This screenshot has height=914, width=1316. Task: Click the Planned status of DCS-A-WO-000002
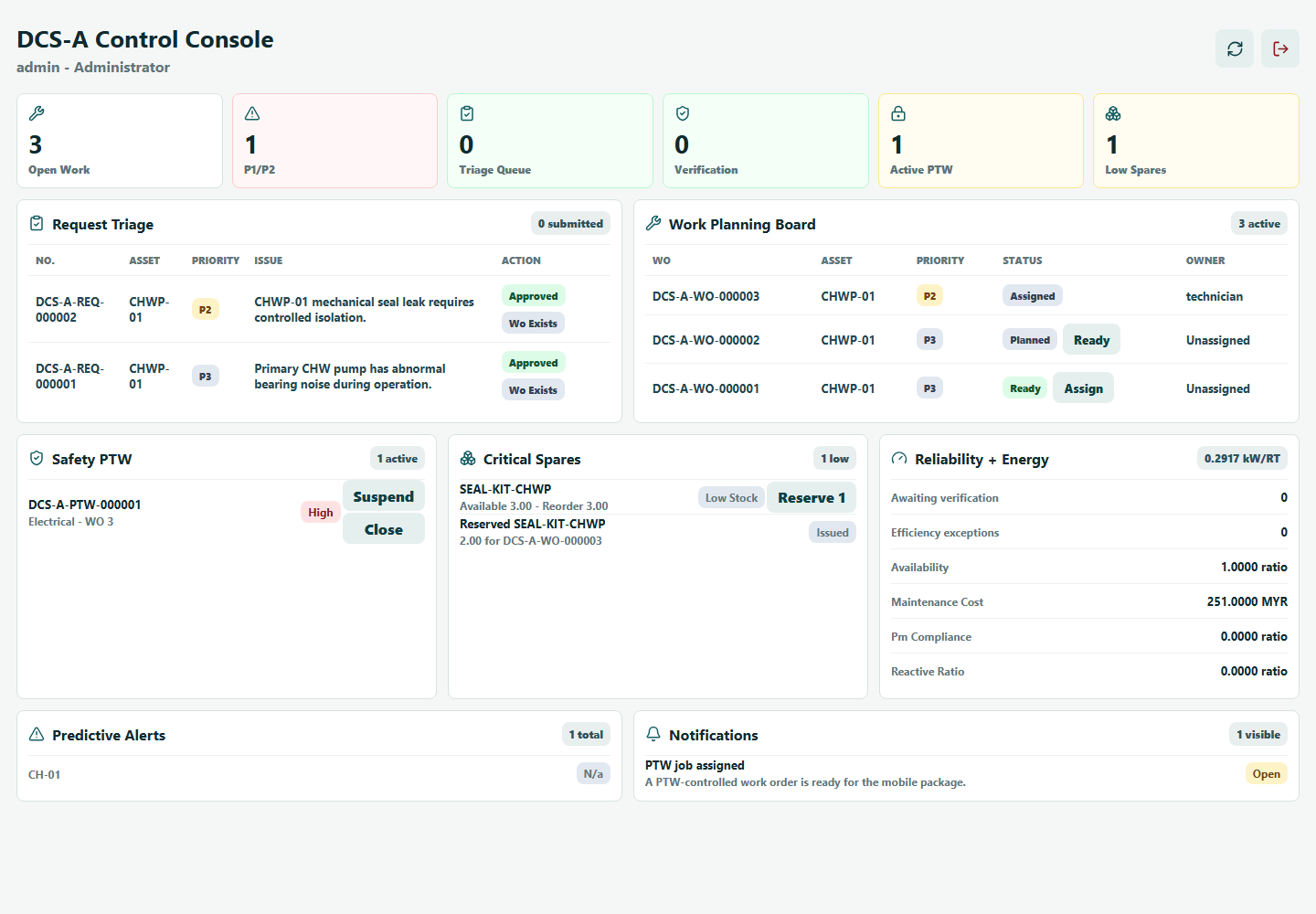pos(1030,340)
